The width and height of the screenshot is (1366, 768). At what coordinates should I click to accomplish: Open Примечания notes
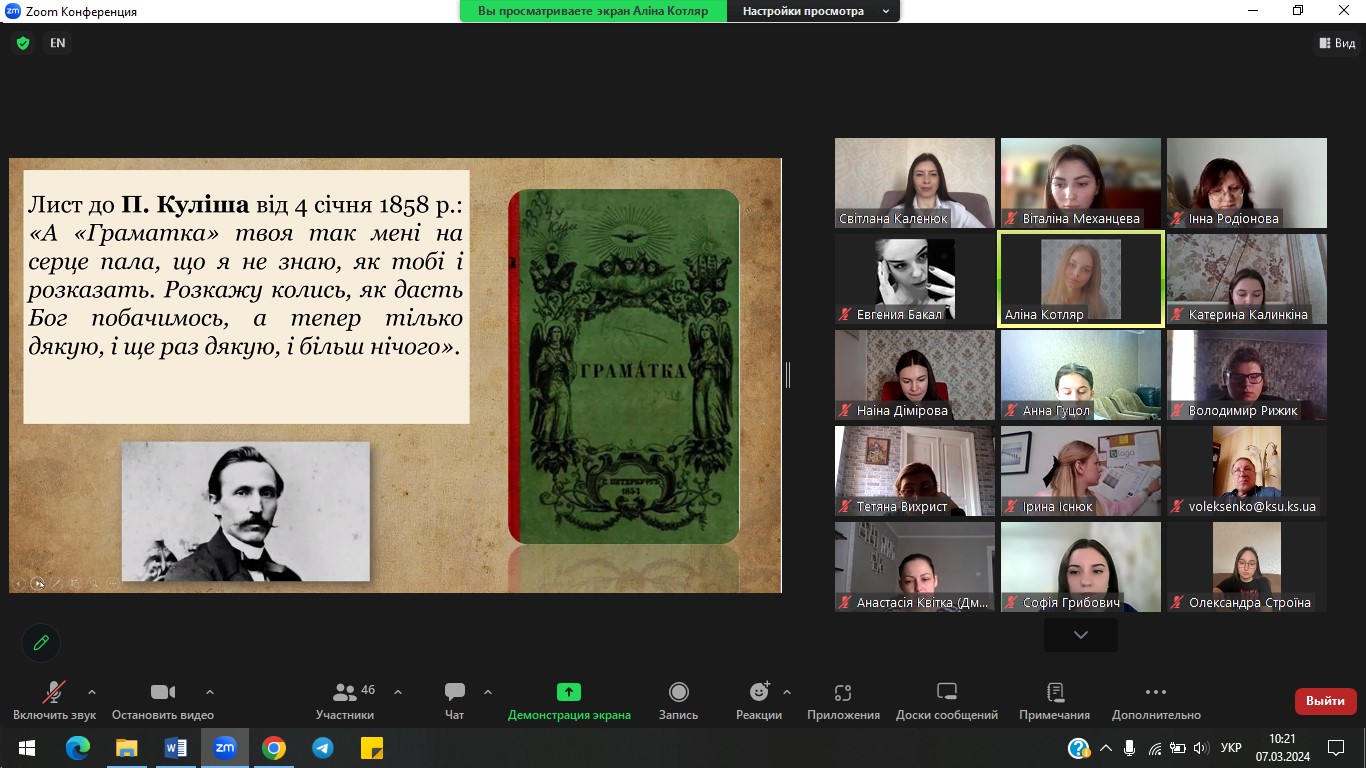click(1054, 701)
